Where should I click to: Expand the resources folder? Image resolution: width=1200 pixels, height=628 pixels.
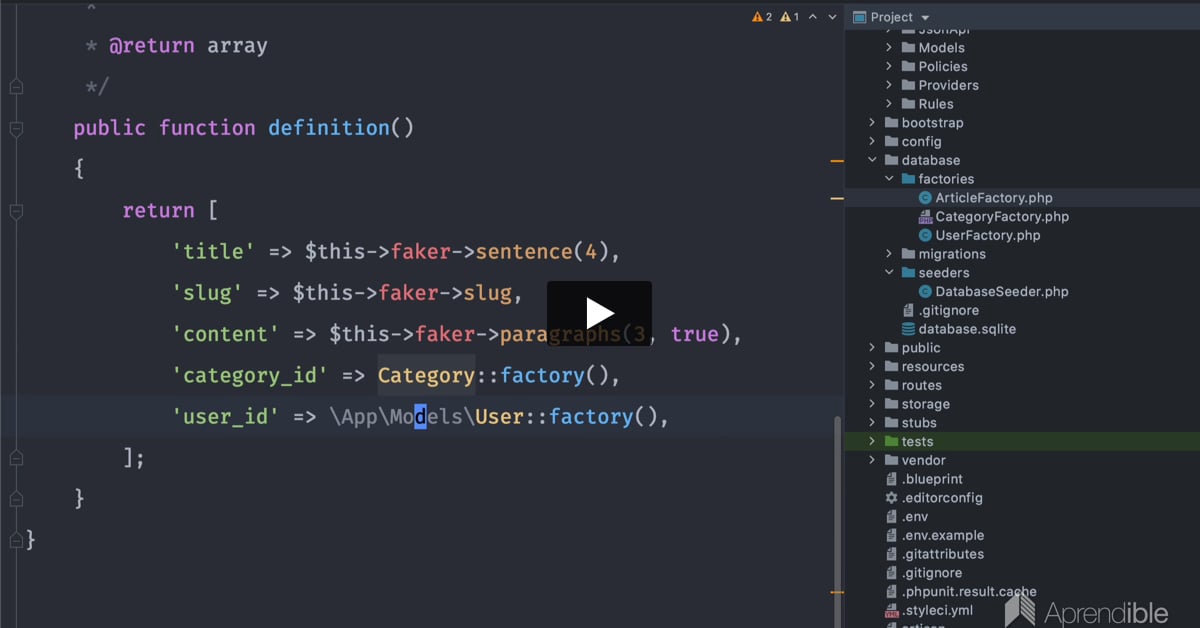872,366
